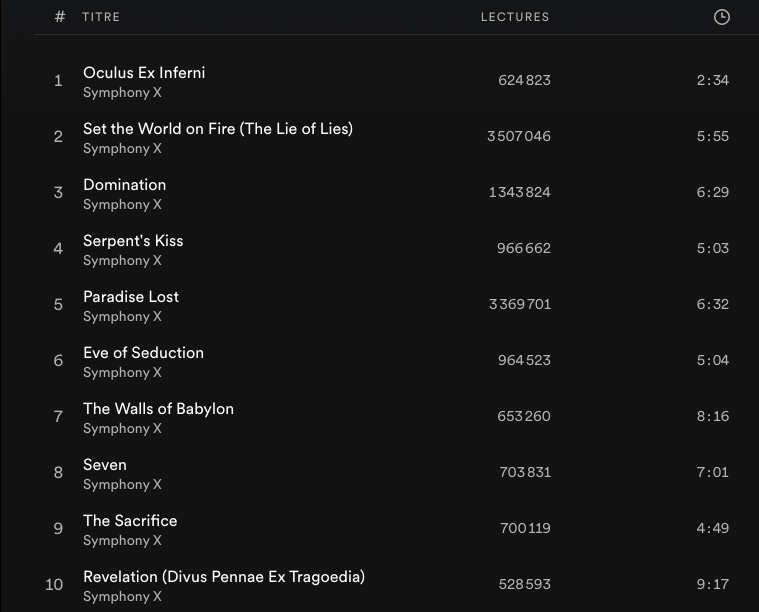Click track number 1 in the list
Image resolution: width=759 pixels, height=612 pixels.
pos(58,81)
